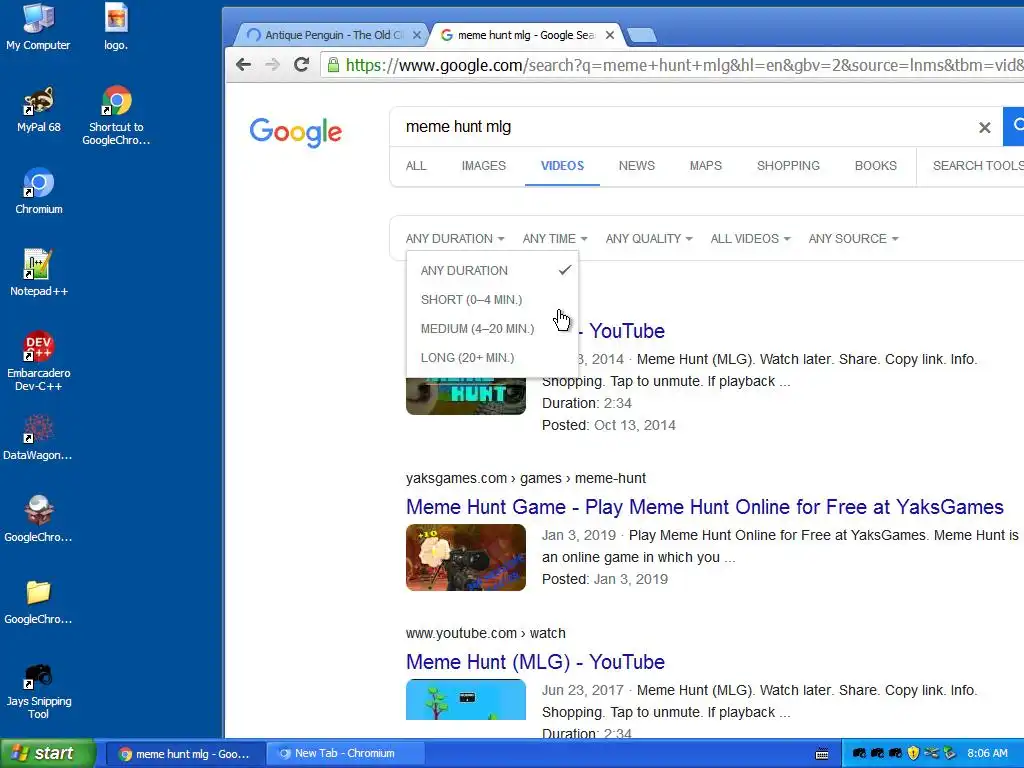Select the MAPS search tab
Screen dimensions: 1024x768
[x=705, y=166]
